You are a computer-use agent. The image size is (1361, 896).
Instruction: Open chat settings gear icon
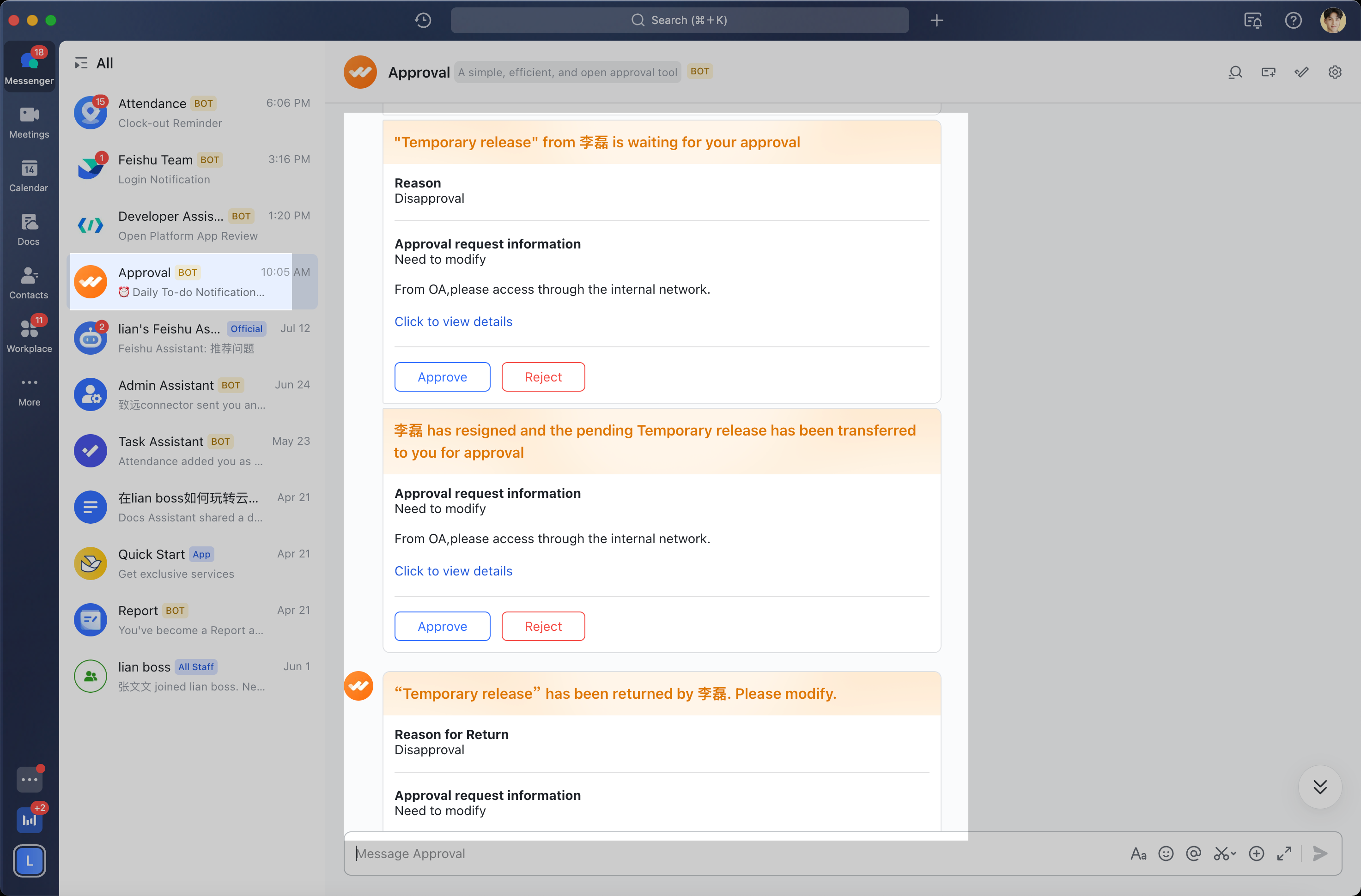(1335, 72)
